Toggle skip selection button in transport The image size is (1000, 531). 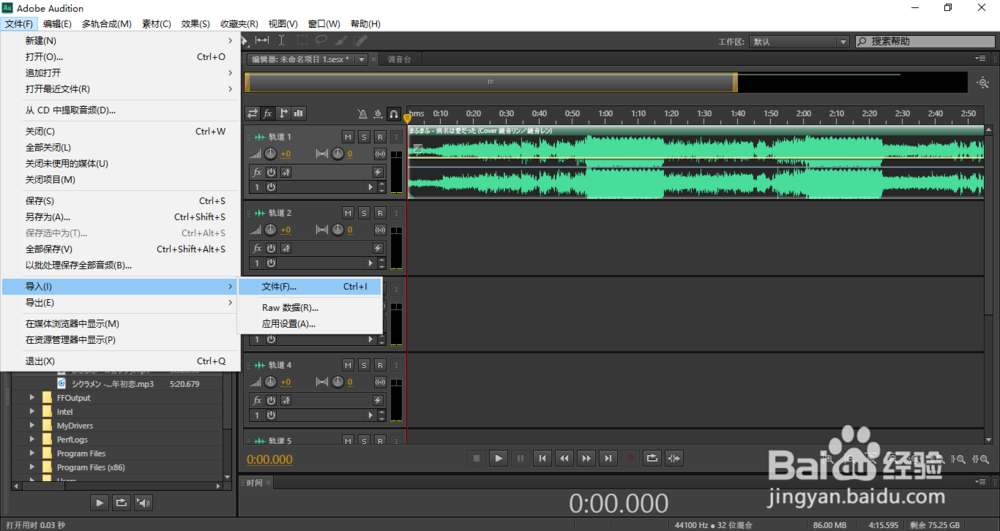[674, 458]
